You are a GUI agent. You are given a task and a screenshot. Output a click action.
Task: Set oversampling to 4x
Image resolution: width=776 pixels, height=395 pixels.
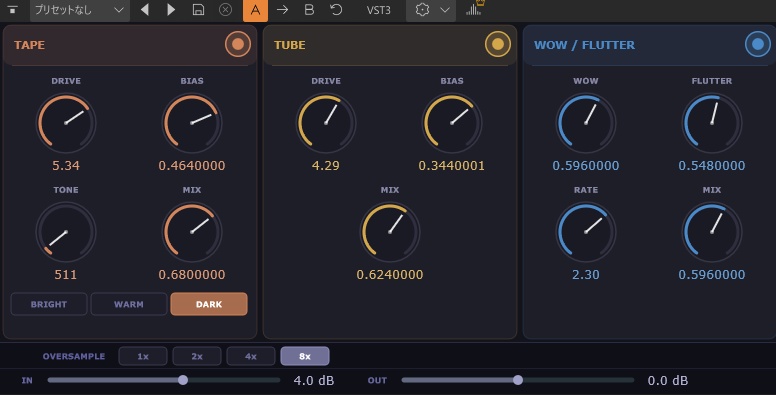pyautogui.click(x=250, y=356)
